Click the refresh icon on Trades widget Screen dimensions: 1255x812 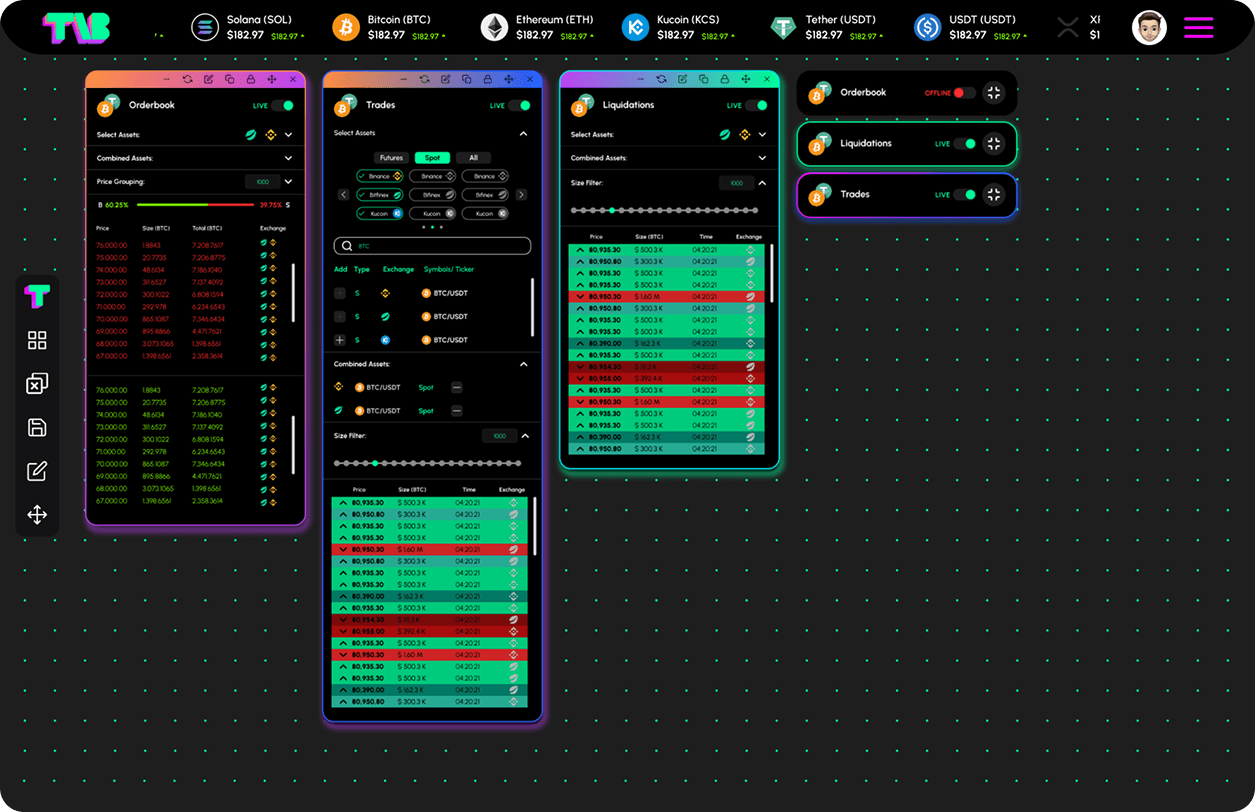(424, 79)
